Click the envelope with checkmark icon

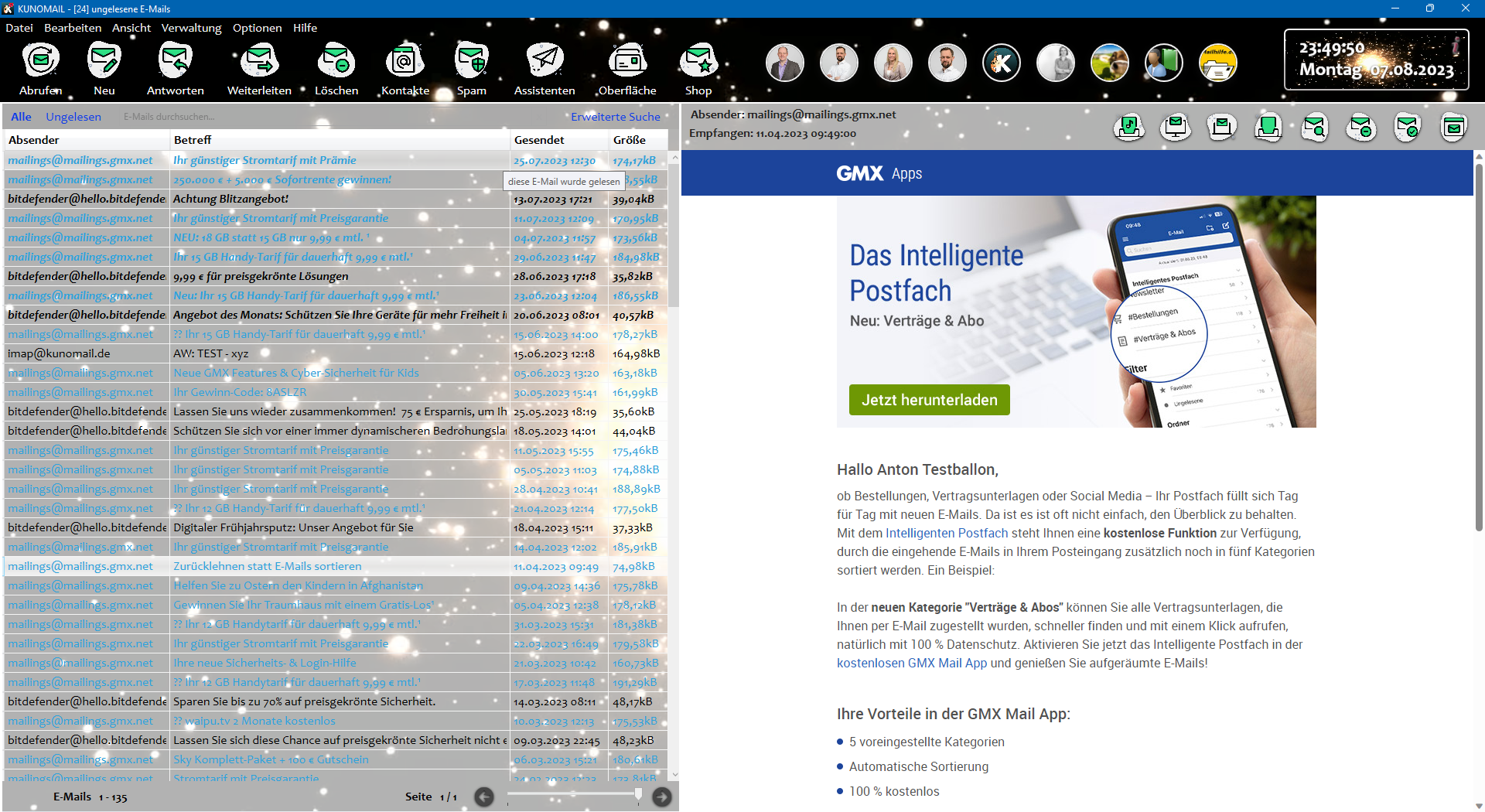click(1408, 126)
